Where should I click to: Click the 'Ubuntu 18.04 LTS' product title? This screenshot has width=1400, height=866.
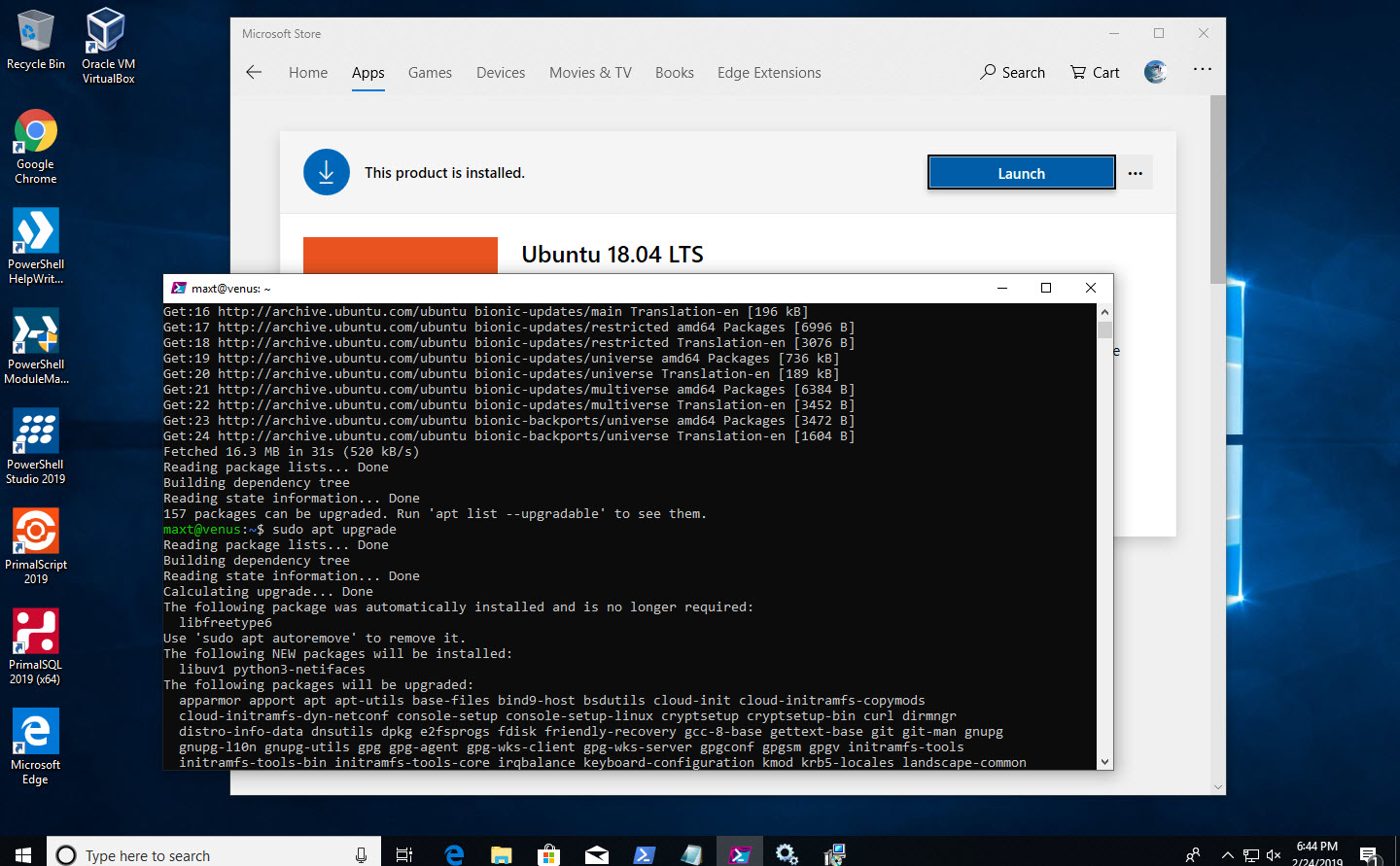[x=612, y=255]
